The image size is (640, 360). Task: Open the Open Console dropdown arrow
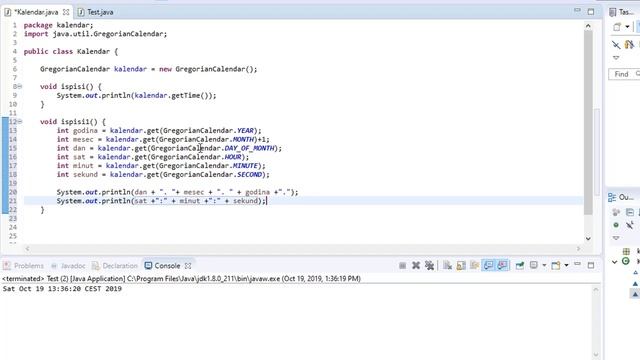[x=566, y=266]
